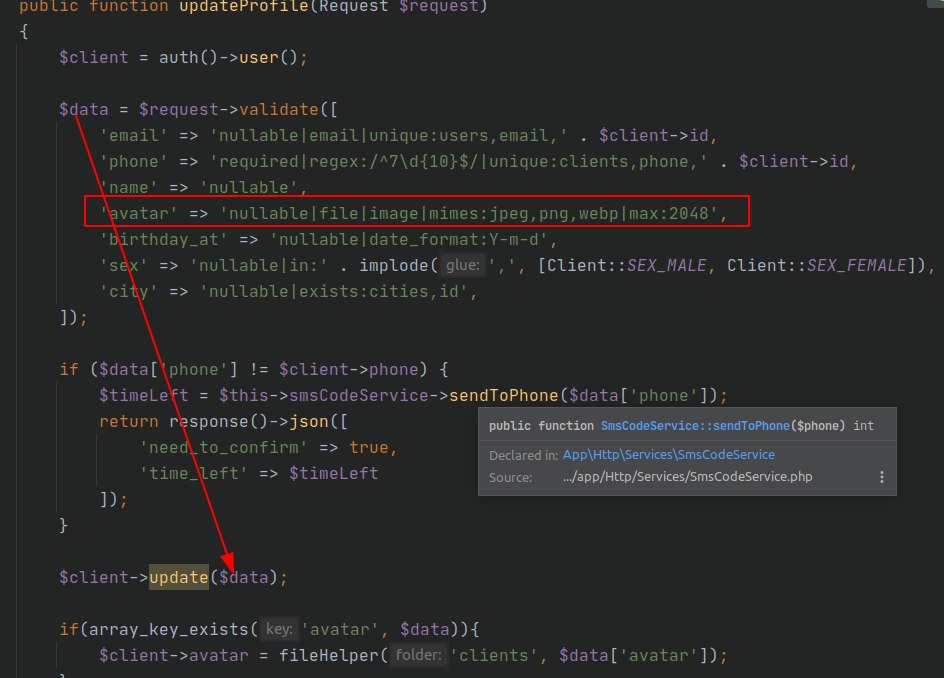The height and width of the screenshot is (678, 944).
Task: Click the source path SmsCodeService.php text
Action: 688,477
